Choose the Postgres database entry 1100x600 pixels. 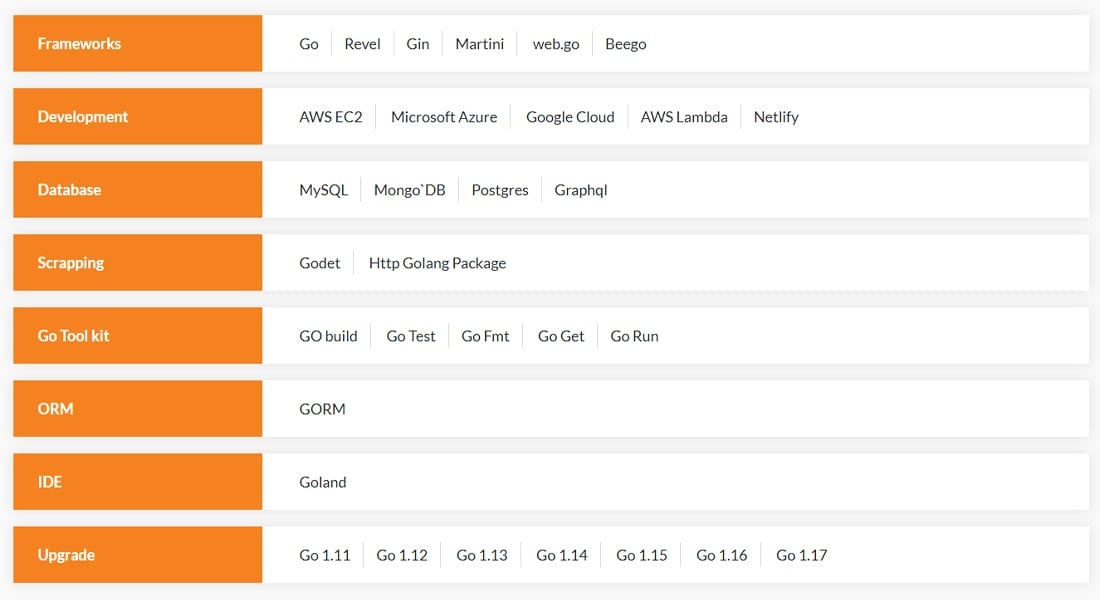[499, 190]
